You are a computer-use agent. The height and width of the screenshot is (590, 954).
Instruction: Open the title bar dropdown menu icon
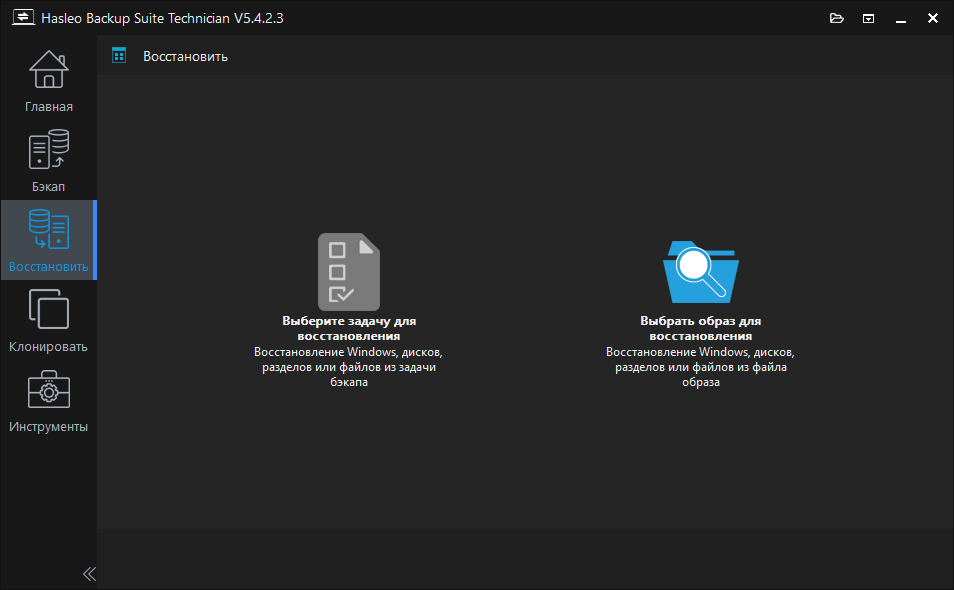[x=868, y=18]
